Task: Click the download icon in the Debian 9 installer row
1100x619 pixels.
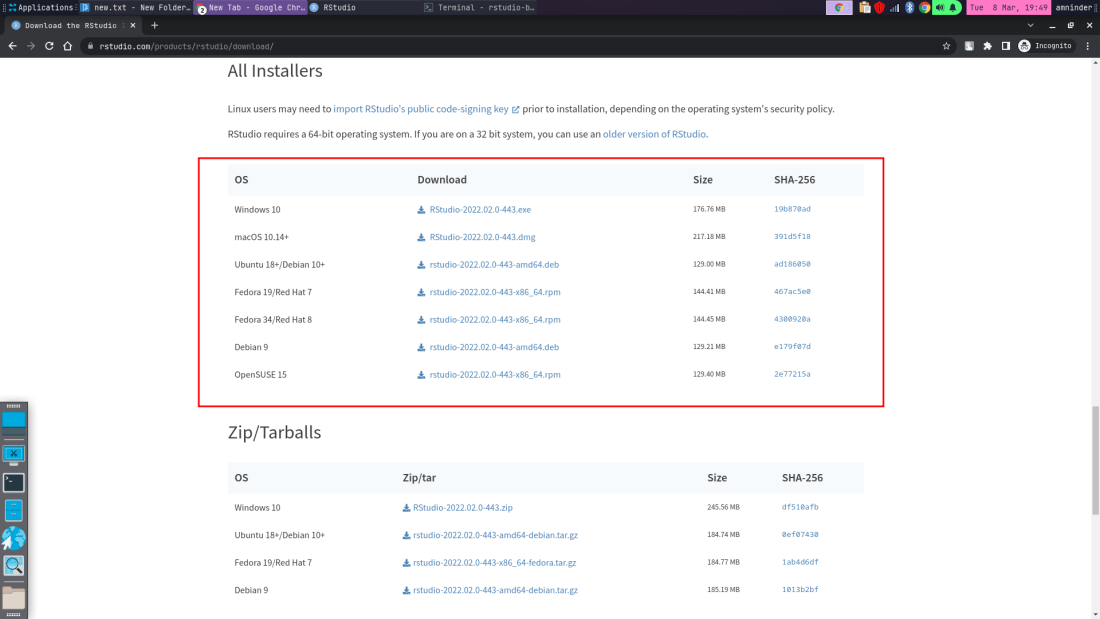Action: coord(421,347)
